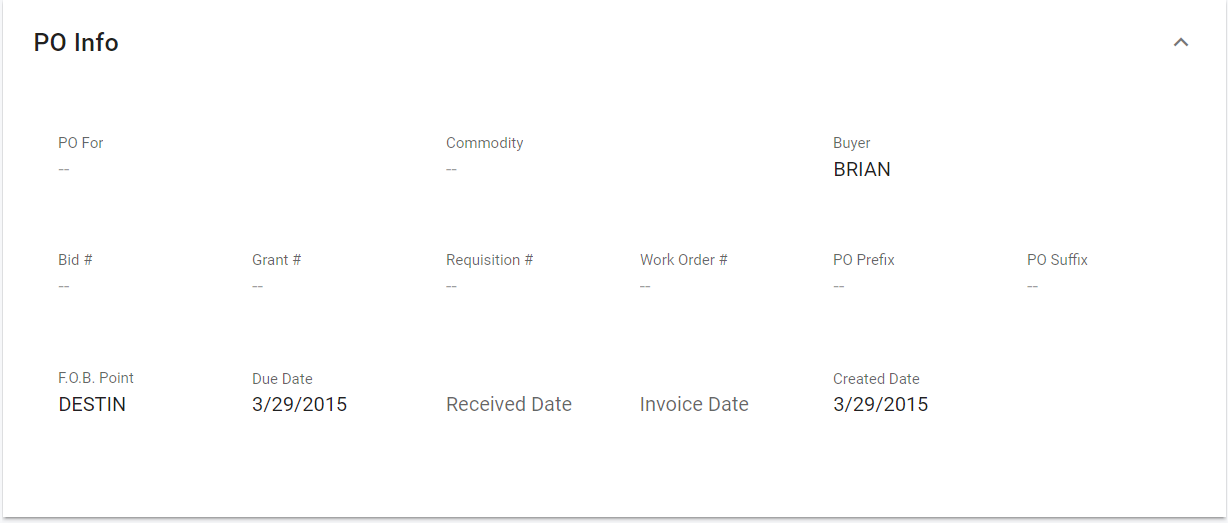Select the DESTIN F.O.B. Point value
Image resolution: width=1228 pixels, height=523 pixels.
tap(92, 405)
